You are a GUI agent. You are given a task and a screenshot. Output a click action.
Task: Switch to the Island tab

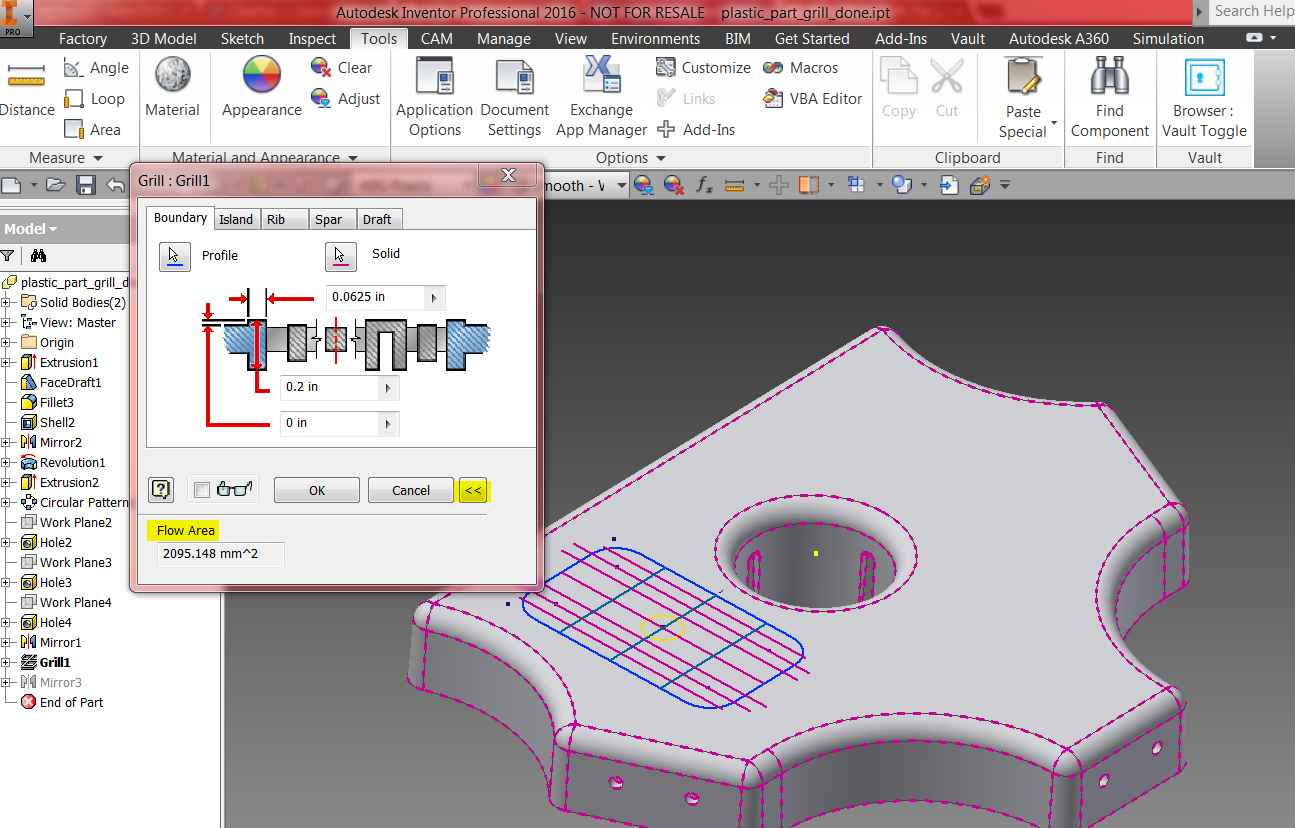tap(236, 220)
